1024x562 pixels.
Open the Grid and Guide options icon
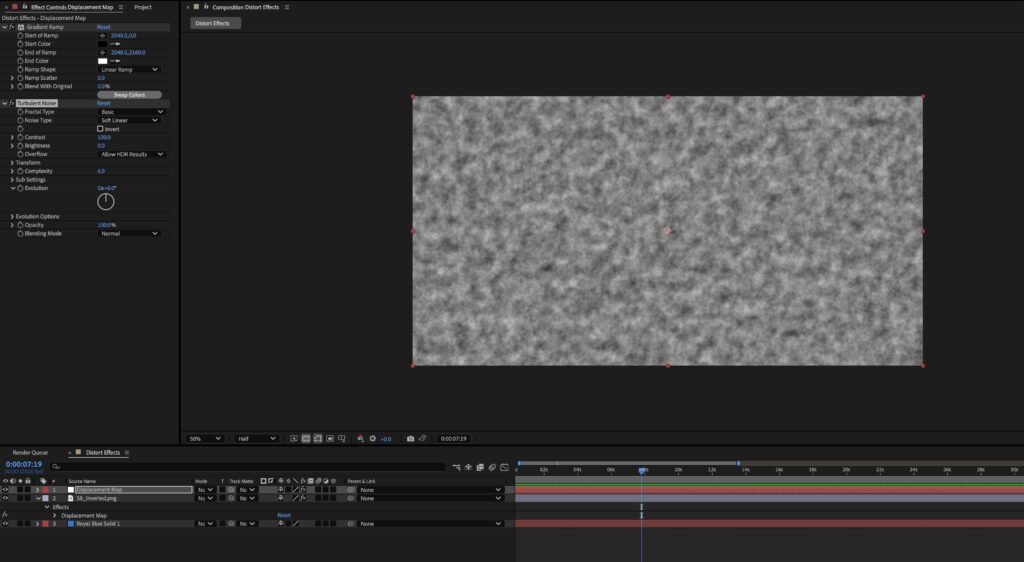tap(342, 439)
